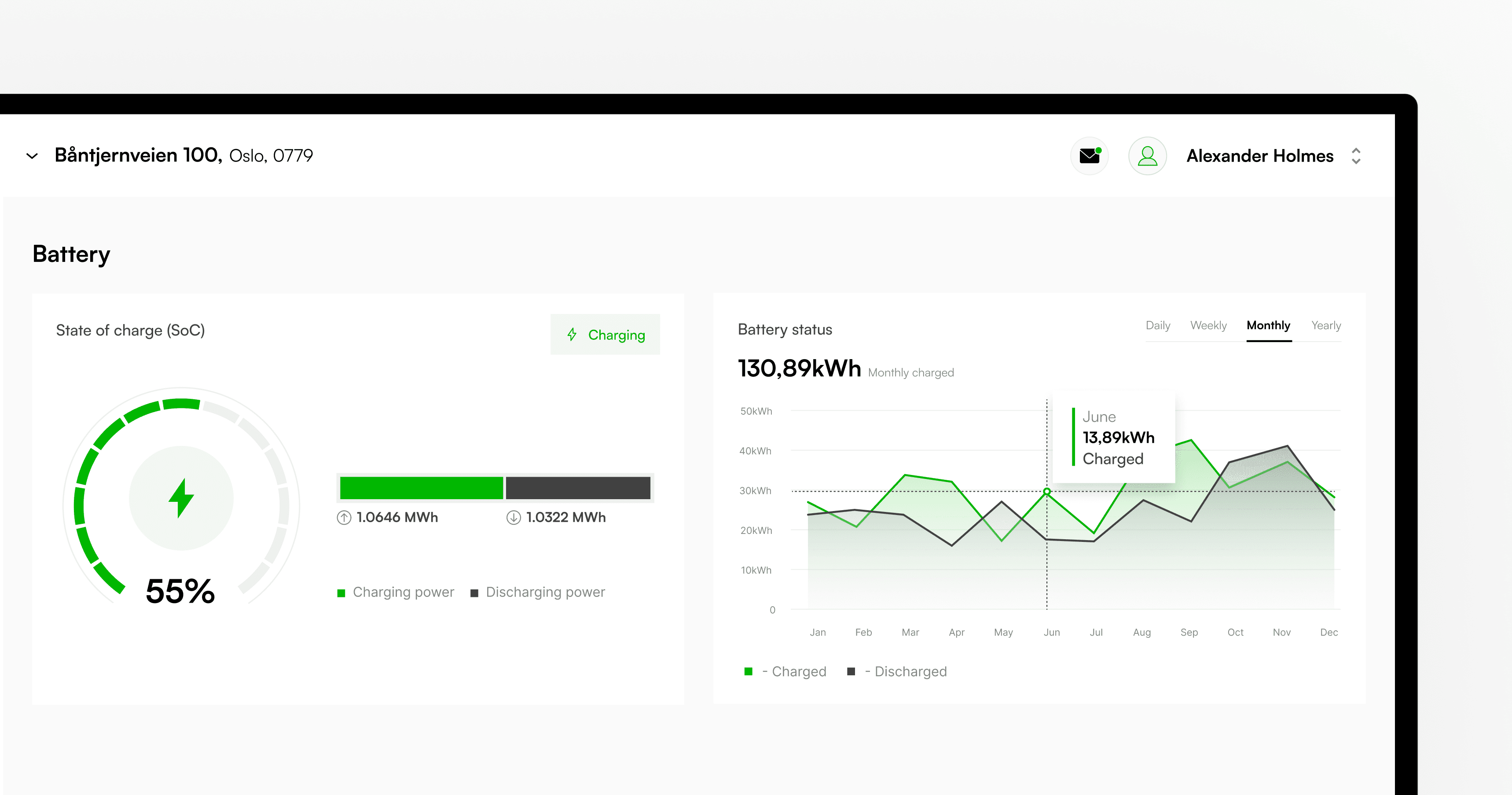Viewport: 1512px width, 795px height.
Task: Click the Battery status heading
Action: point(785,329)
